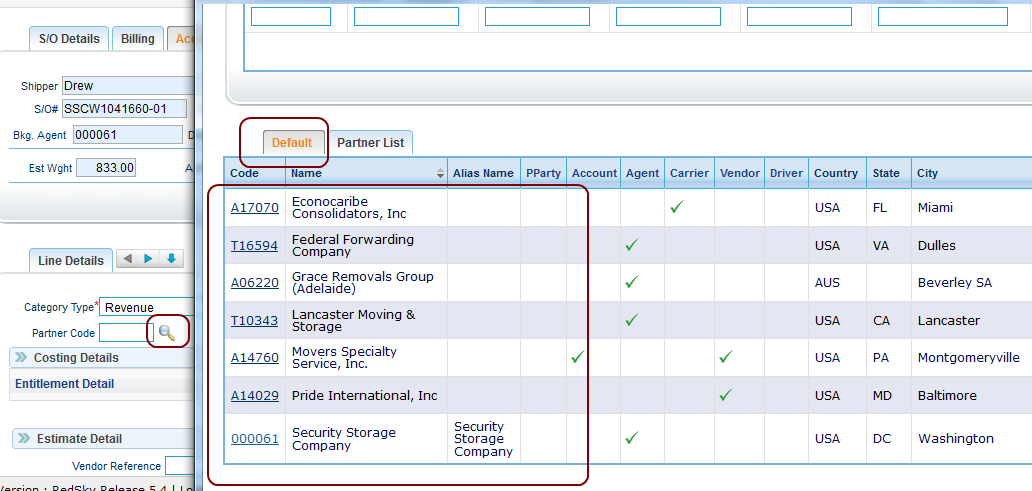Expand the Costing Details section
This screenshot has width=1032, height=491.
click(21, 357)
